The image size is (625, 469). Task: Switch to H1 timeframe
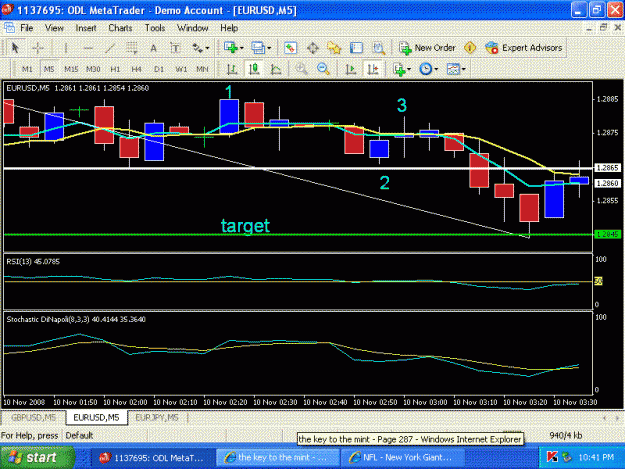pyautogui.click(x=115, y=69)
